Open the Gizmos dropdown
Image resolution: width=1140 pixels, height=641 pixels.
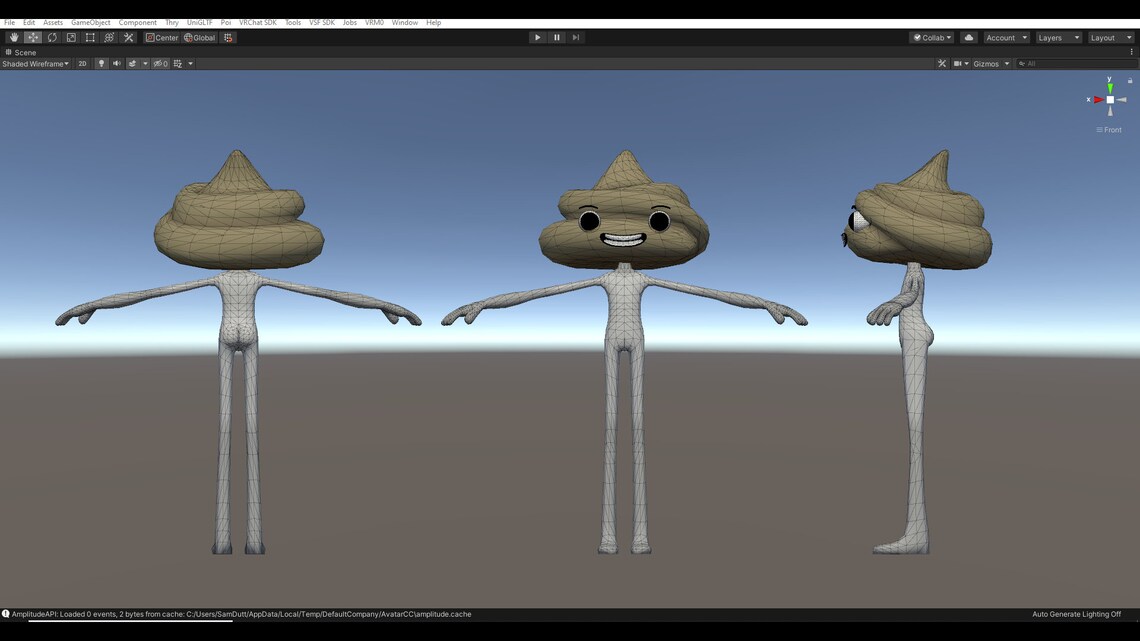click(x=988, y=63)
